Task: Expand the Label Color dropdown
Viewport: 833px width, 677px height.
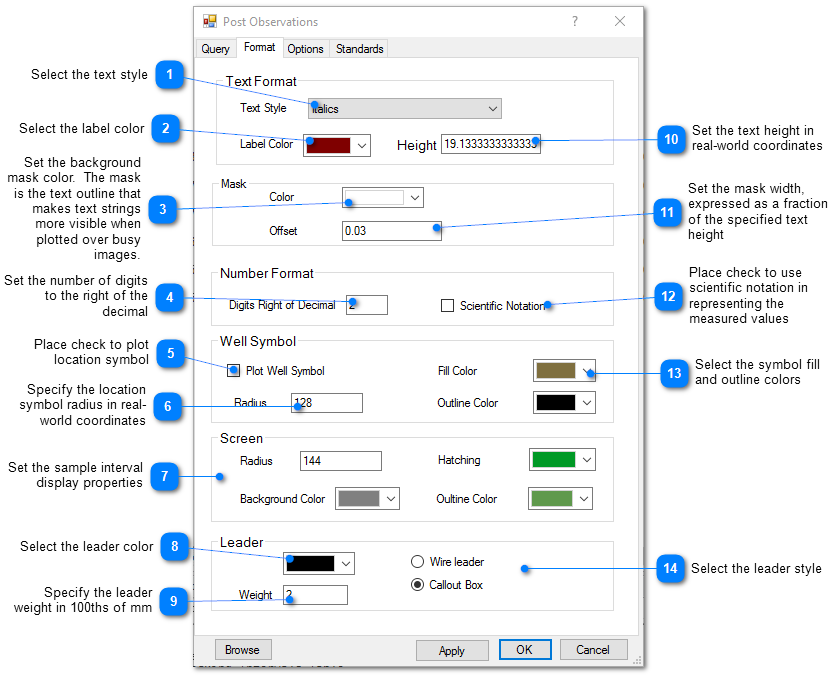Action: tap(362, 145)
